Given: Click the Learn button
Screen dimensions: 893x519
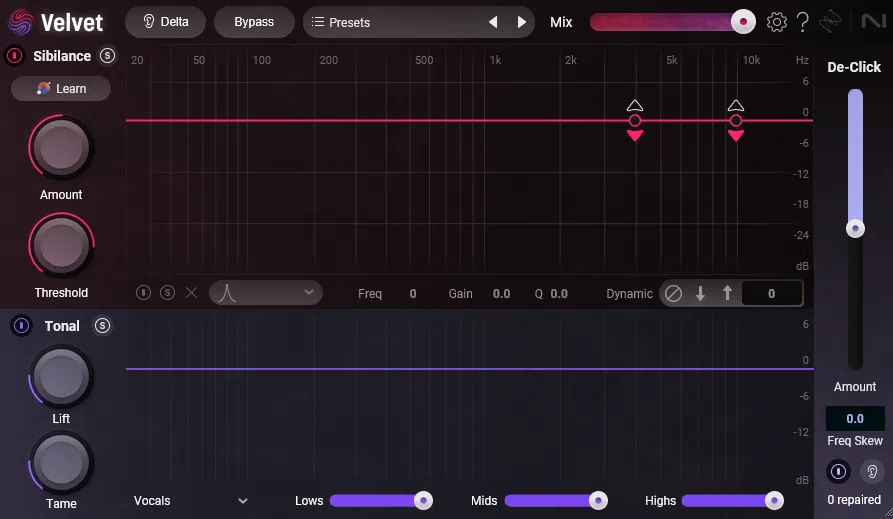Looking at the screenshot, I should click(x=61, y=89).
